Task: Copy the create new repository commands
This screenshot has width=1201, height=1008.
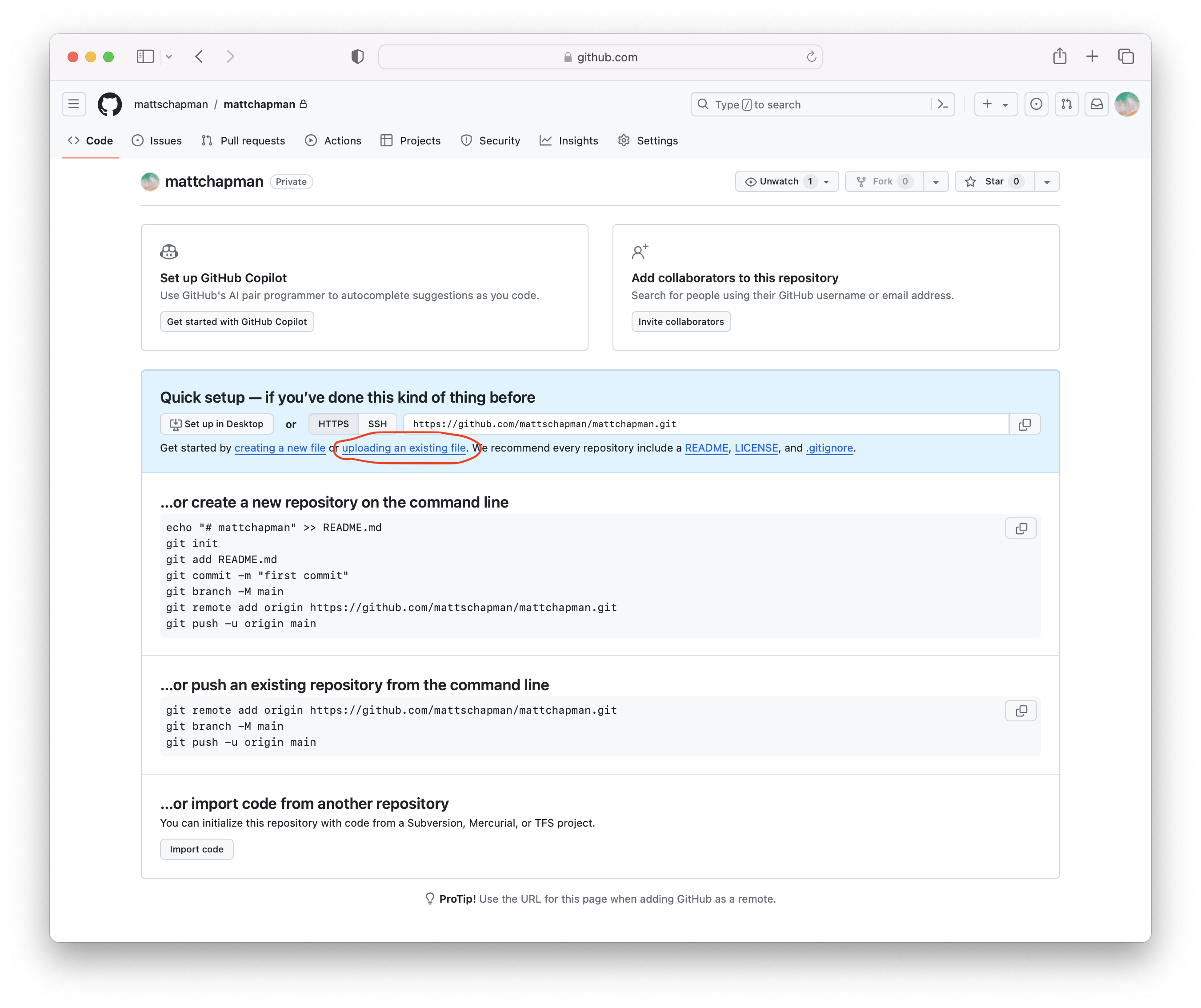Action: click(1020, 528)
